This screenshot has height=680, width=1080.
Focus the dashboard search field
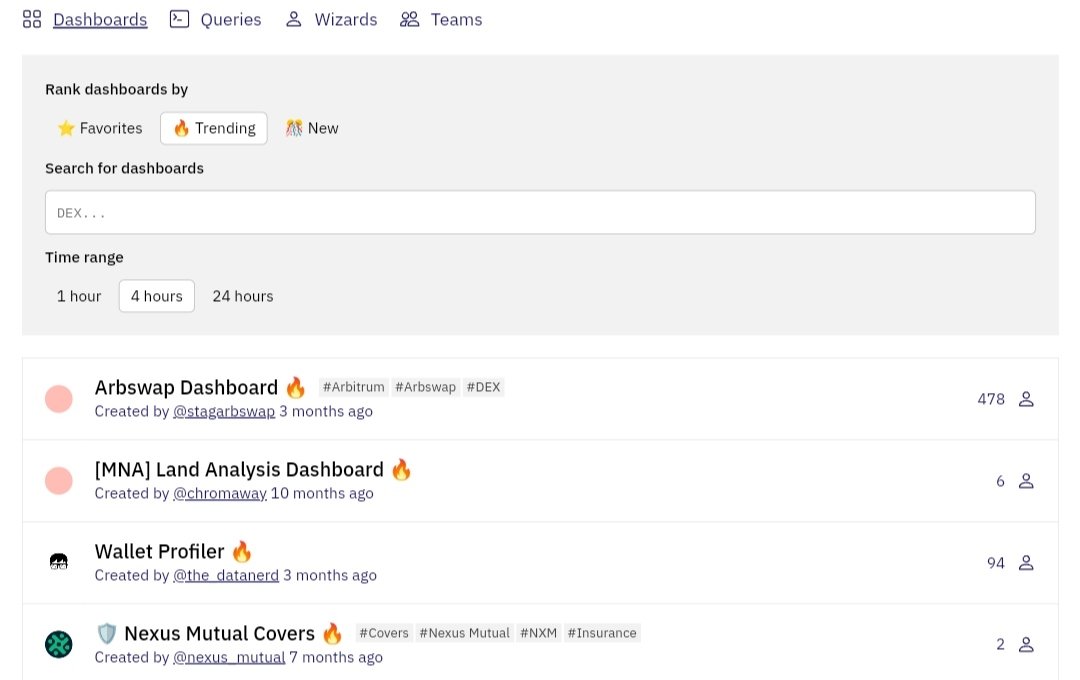[x=540, y=212]
